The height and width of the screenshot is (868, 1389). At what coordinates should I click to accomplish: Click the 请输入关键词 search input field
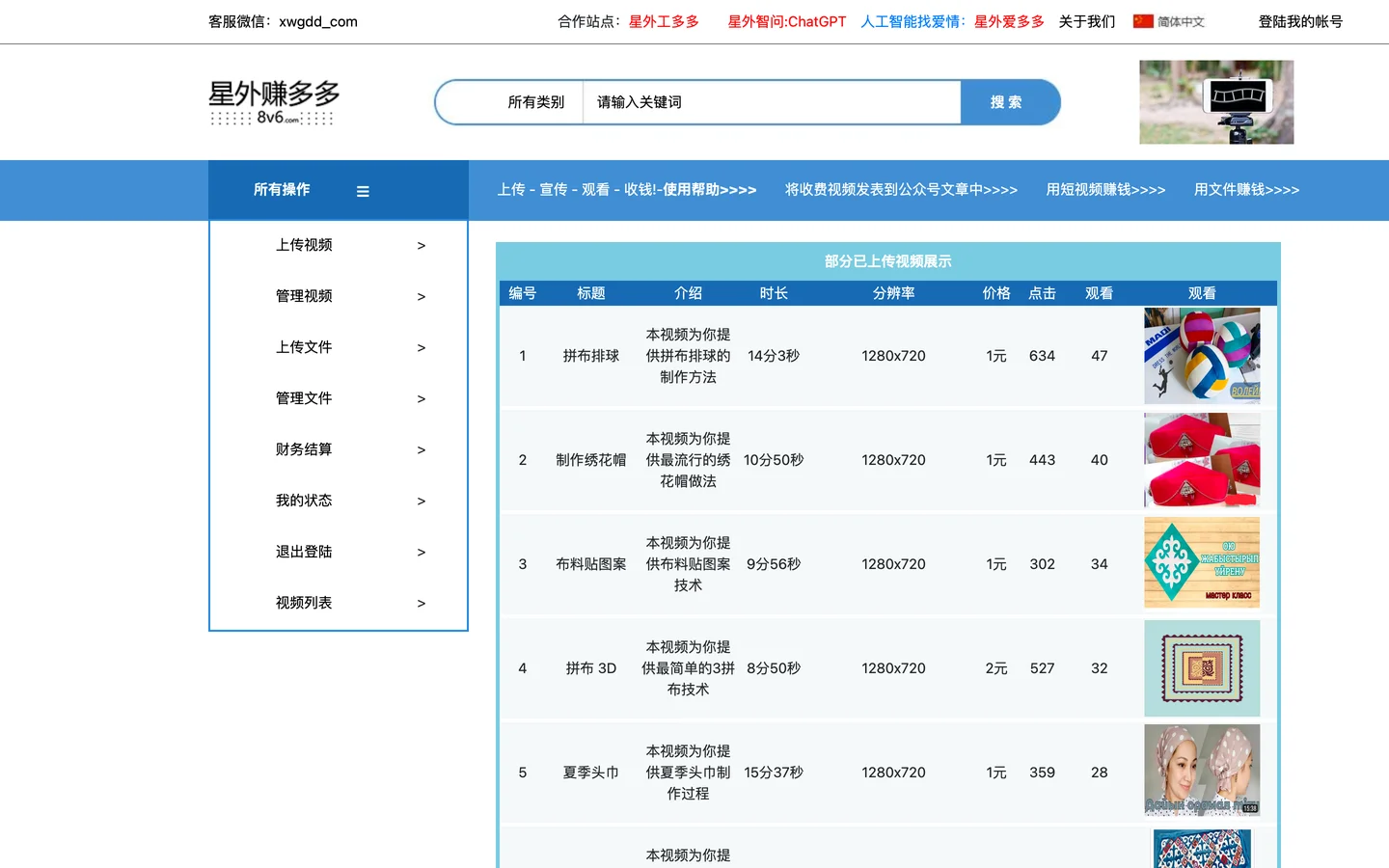click(x=772, y=102)
